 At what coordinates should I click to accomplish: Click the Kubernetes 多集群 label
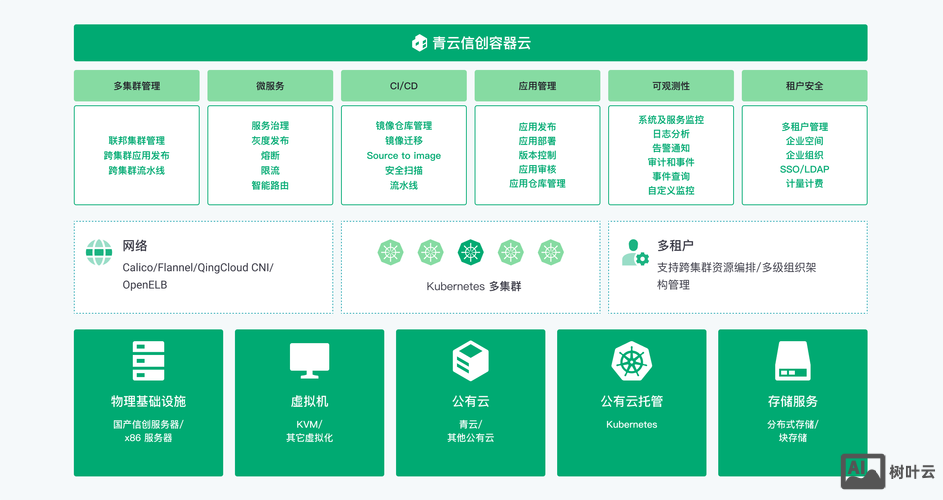(x=473, y=286)
